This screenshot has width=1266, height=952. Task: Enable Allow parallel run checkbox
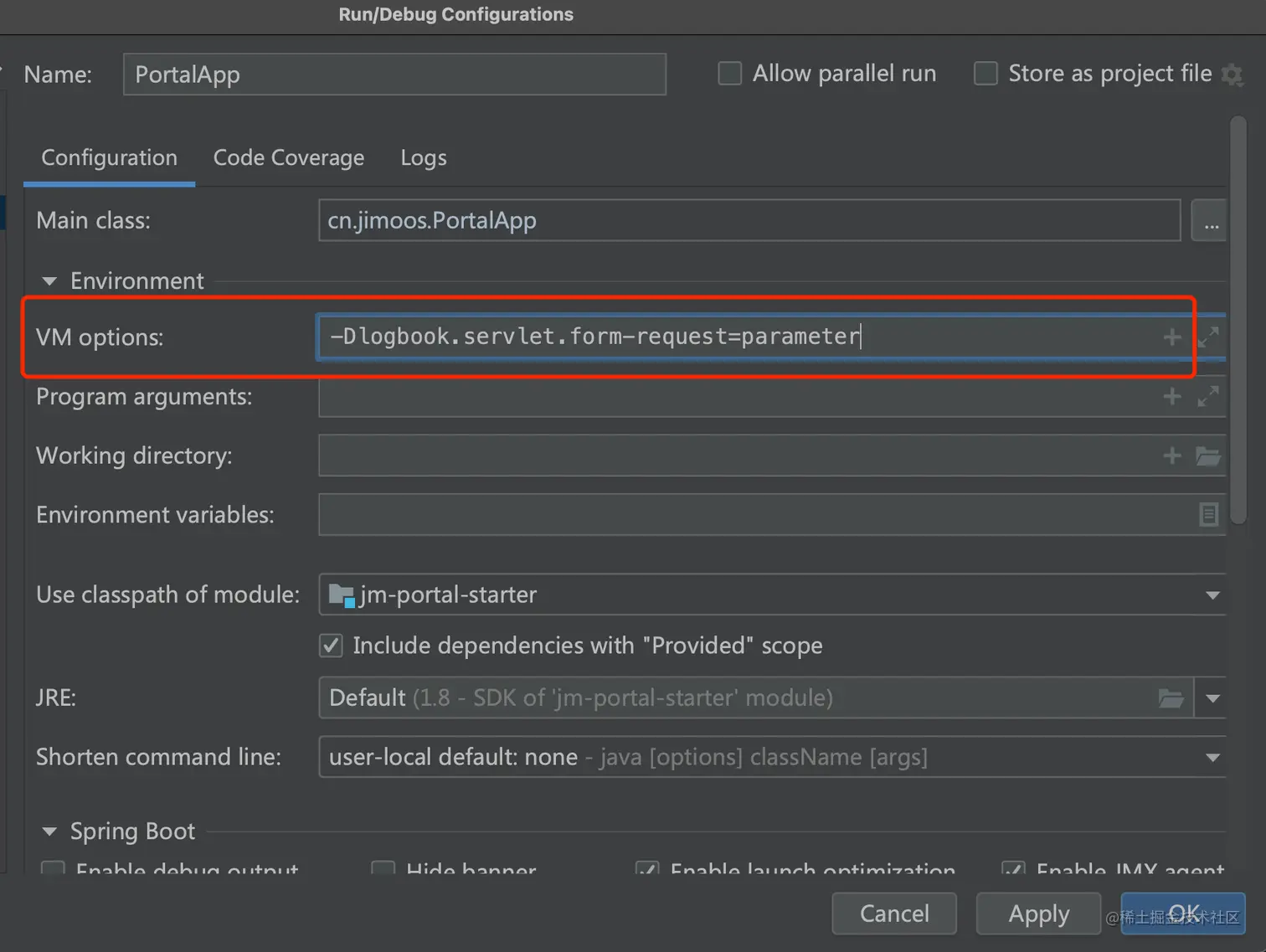pyautogui.click(x=730, y=74)
